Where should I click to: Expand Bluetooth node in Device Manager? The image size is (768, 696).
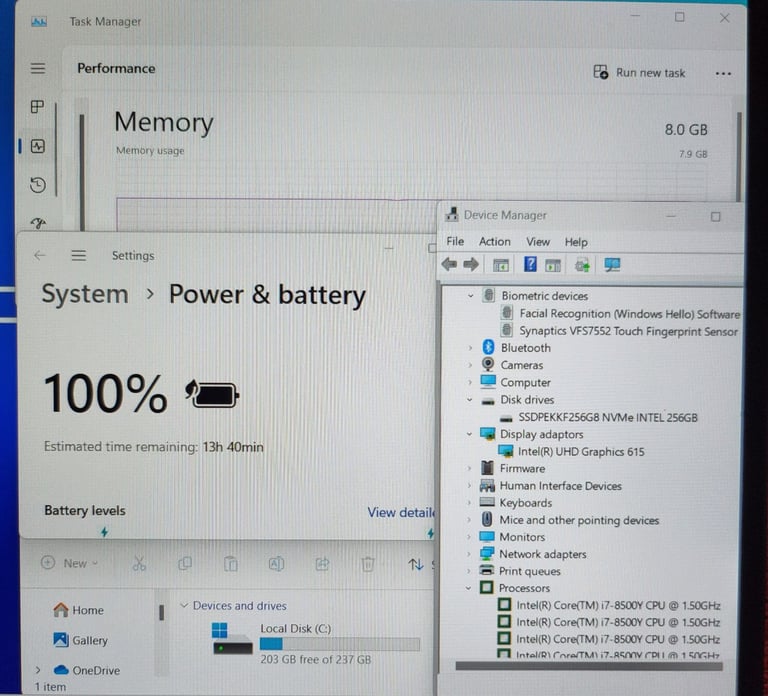[x=470, y=348]
